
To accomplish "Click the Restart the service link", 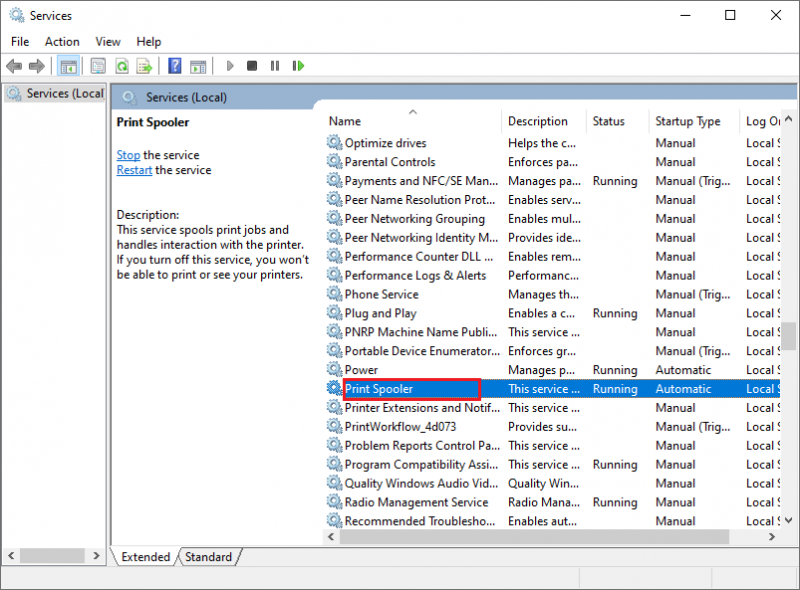I will [x=134, y=170].
